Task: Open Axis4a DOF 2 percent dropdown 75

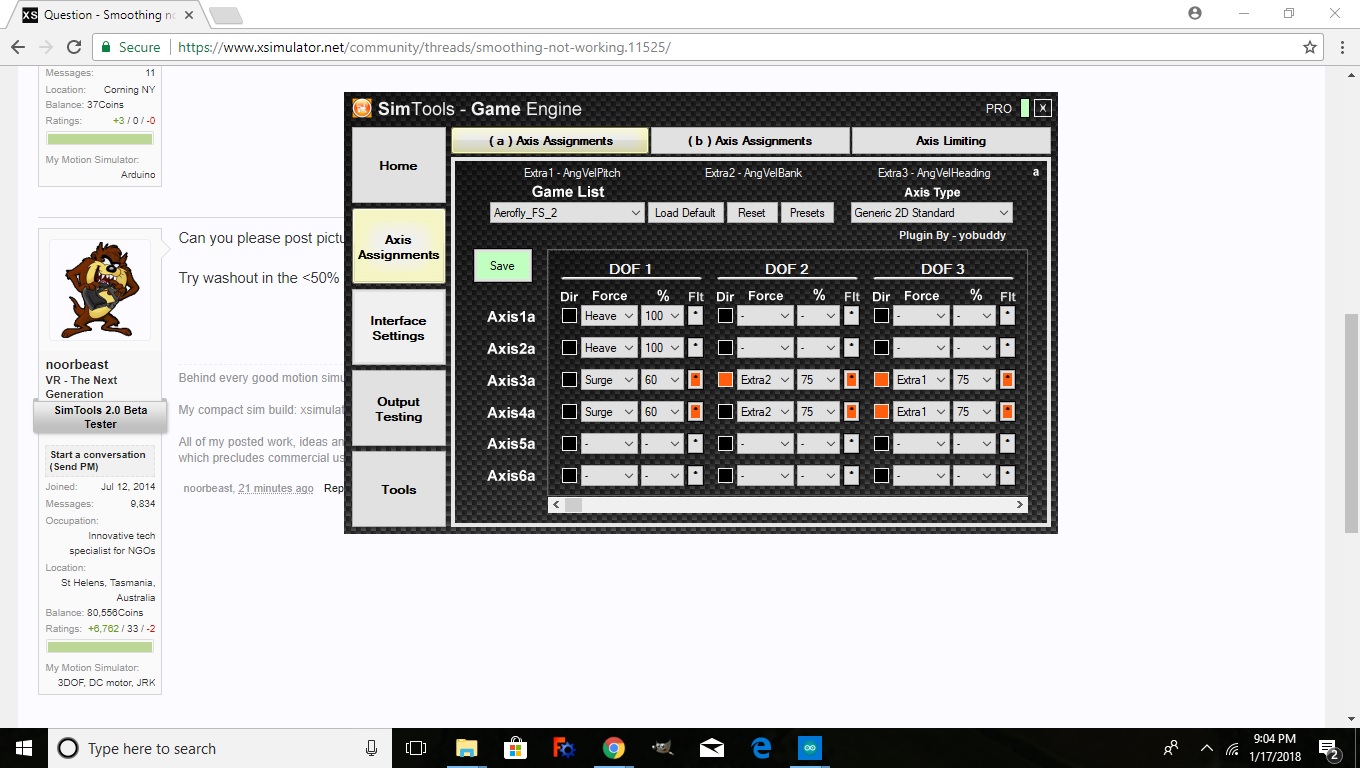Action: (x=818, y=412)
